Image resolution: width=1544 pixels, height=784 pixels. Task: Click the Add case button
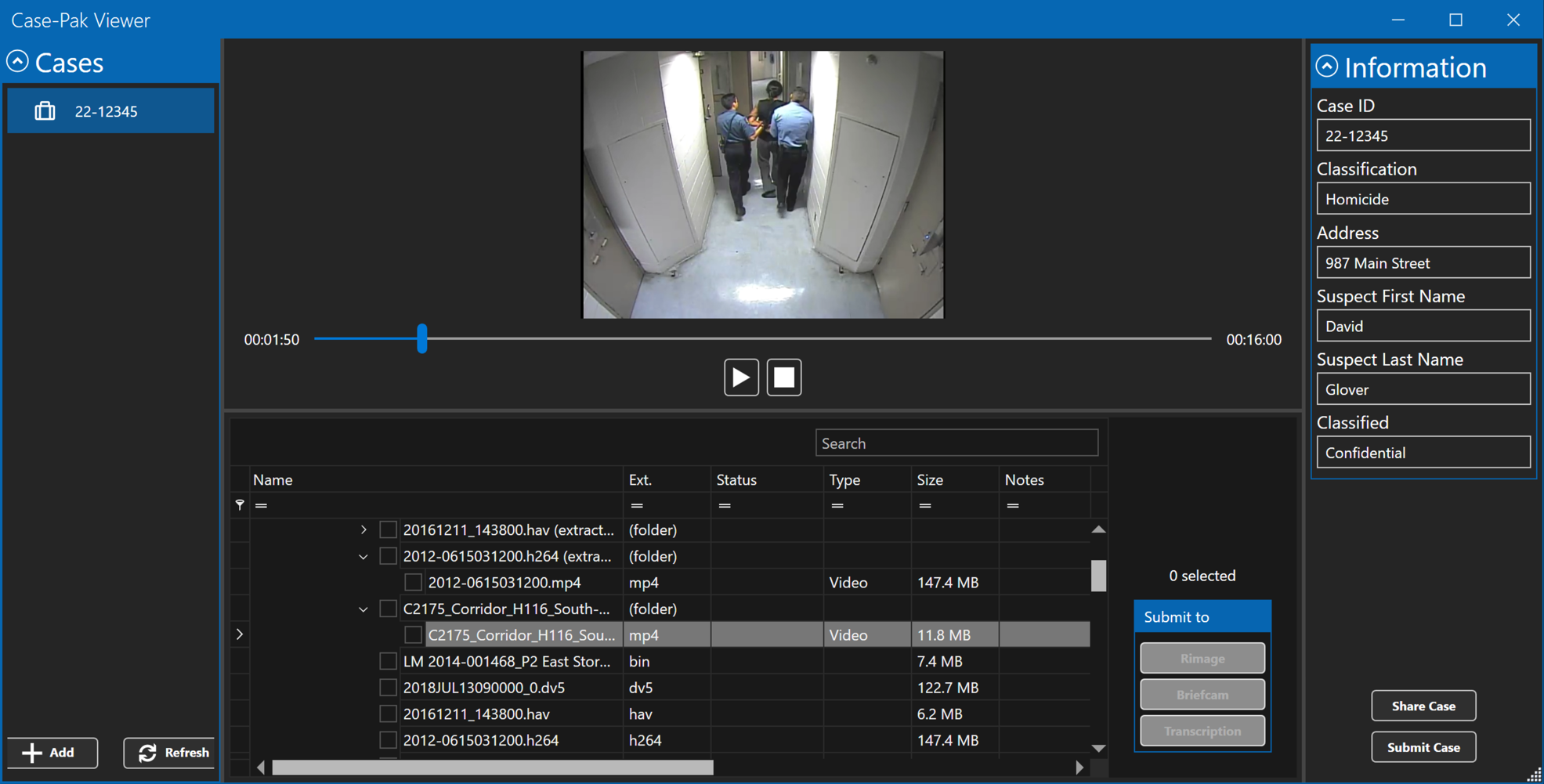click(x=52, y=753)
